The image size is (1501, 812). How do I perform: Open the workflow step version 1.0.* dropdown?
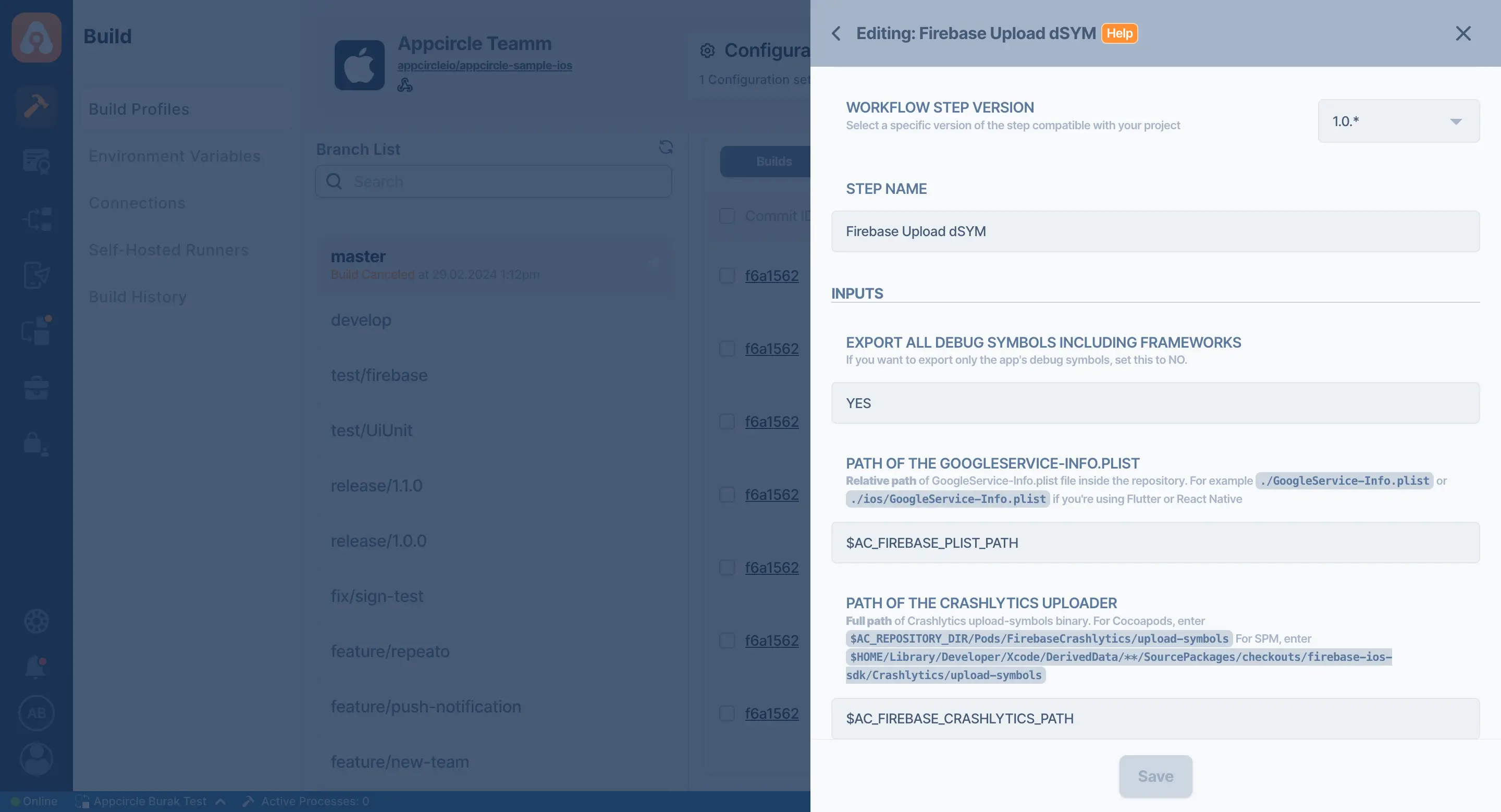click(x=1398, y=121)
